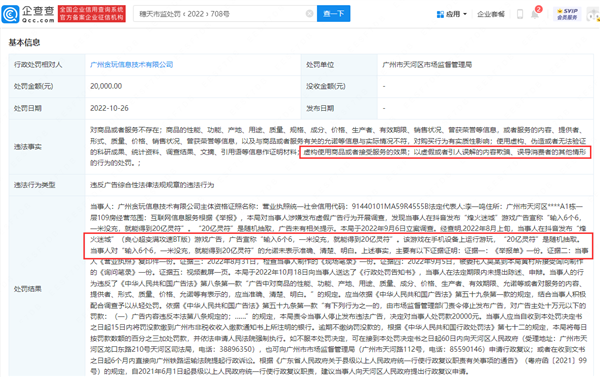
Task: Click the Qcc.com 企查查 logo
Action: pos(28,14)
